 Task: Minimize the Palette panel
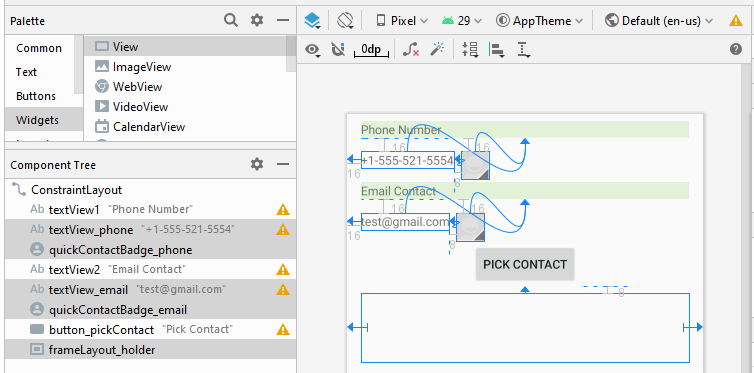pos(283,20)
